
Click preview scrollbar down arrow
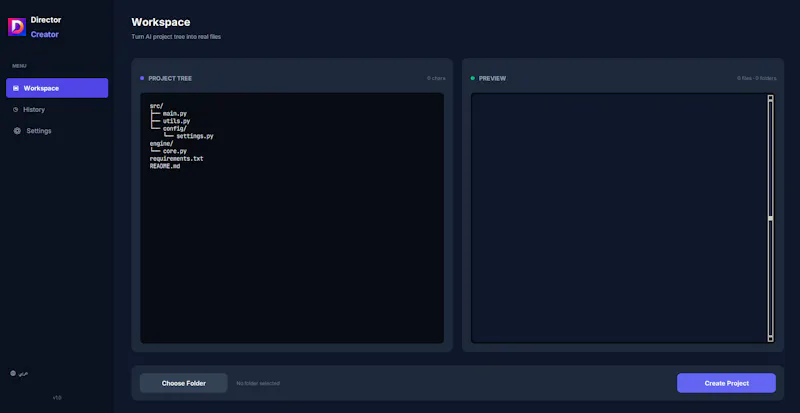pyautogui.click(x=770, y=338)
